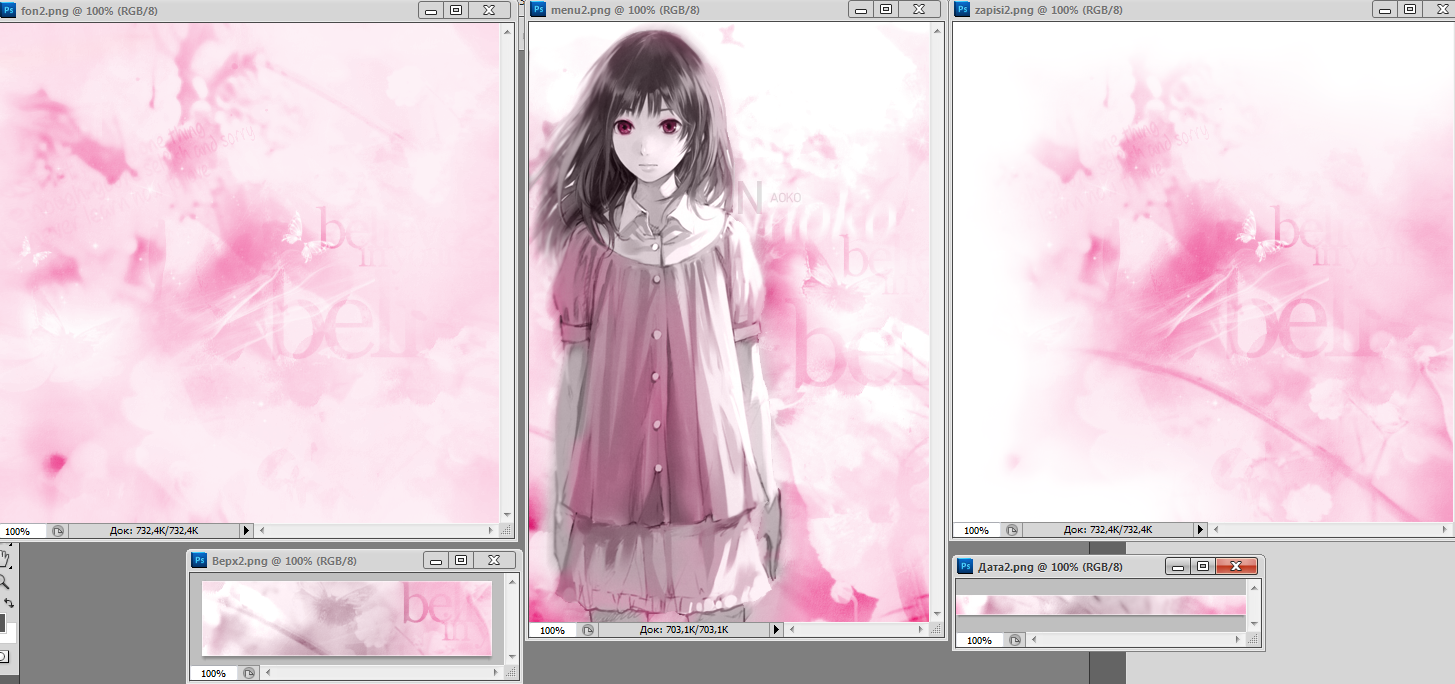1455x684 pixels.
Task: Click the Ps icon of Дата2.png window
Action: (966, 567)
